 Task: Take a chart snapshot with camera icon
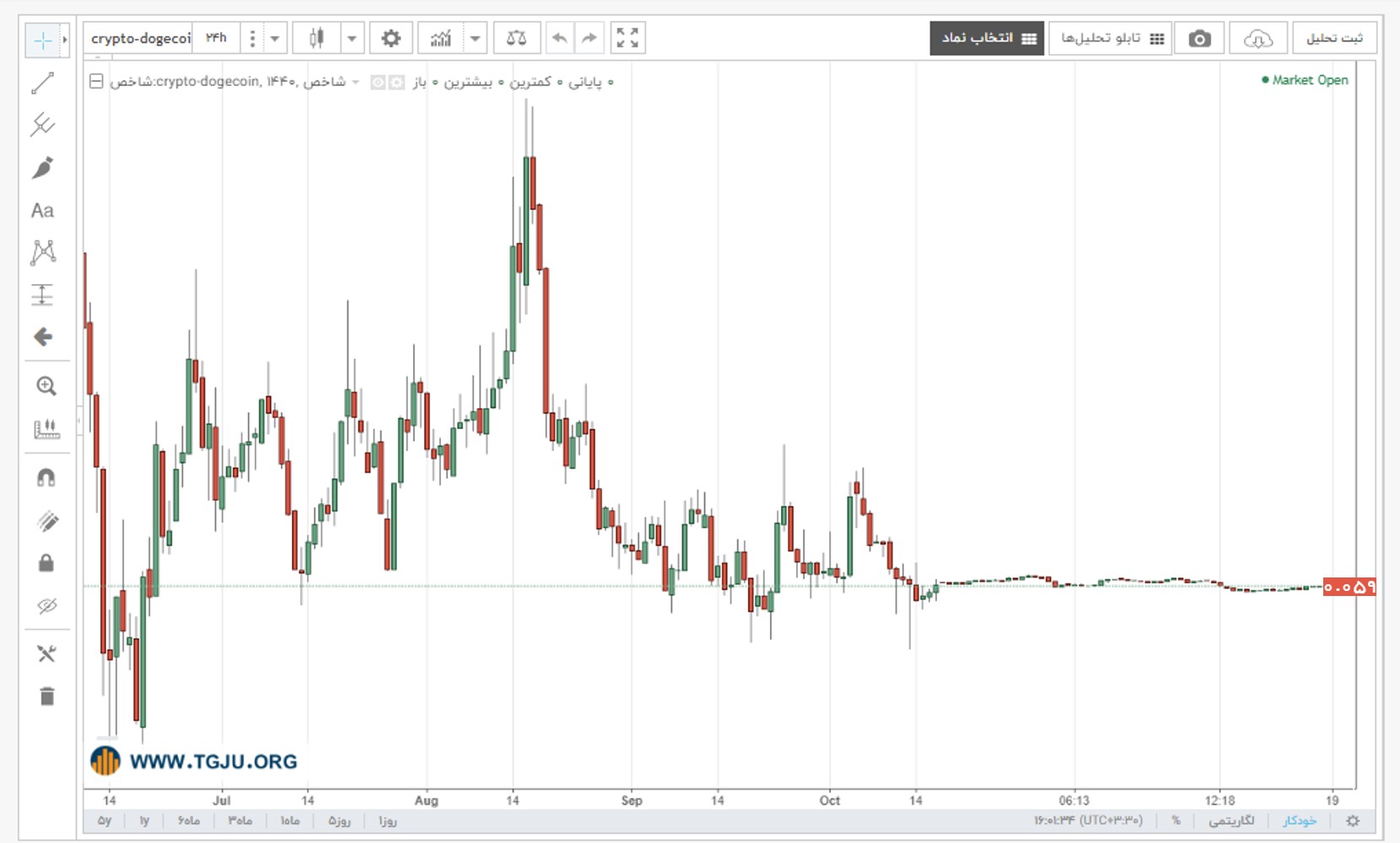[x=1199, y=39]
